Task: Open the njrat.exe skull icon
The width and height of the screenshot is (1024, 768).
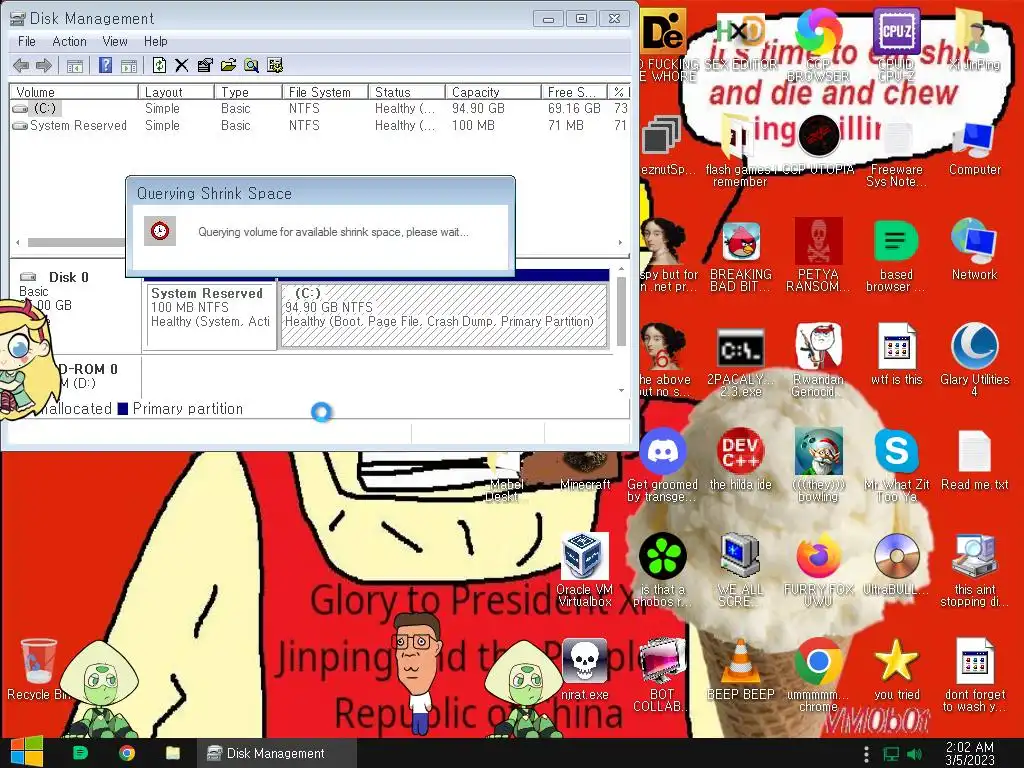Action: (x=584, y=669)
